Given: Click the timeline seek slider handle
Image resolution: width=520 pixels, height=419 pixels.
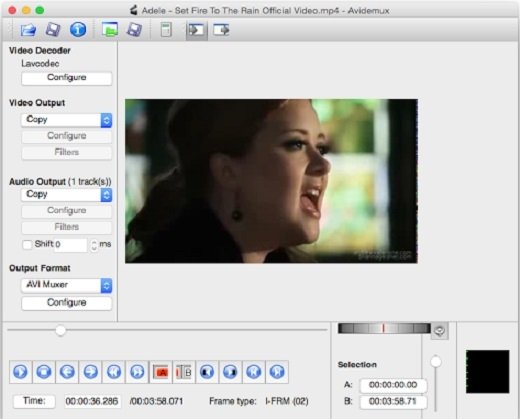Looking at the screenshot, I should tap(60, 330).
